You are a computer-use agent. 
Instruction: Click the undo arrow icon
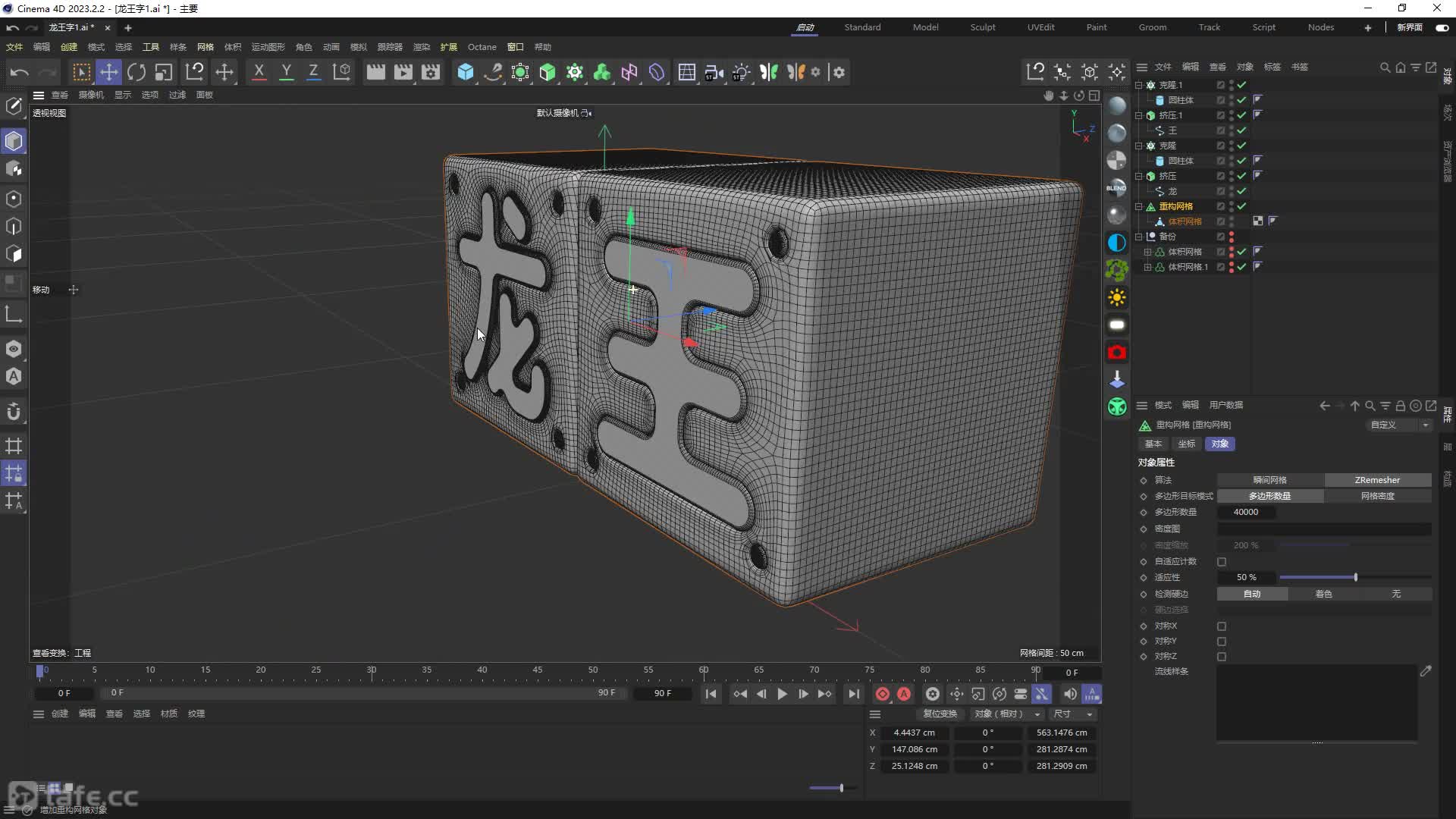(19, 72)
